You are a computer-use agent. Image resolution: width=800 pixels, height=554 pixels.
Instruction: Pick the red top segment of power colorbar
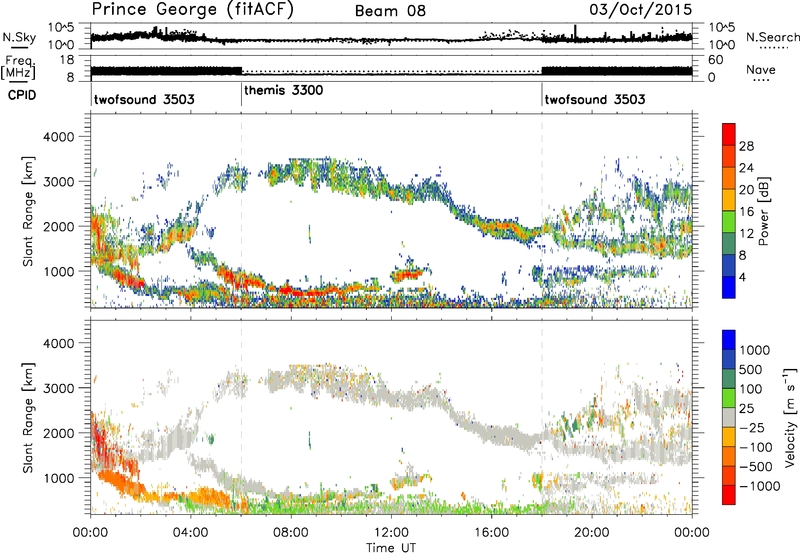pyautogui.click(x=729, y=134)
